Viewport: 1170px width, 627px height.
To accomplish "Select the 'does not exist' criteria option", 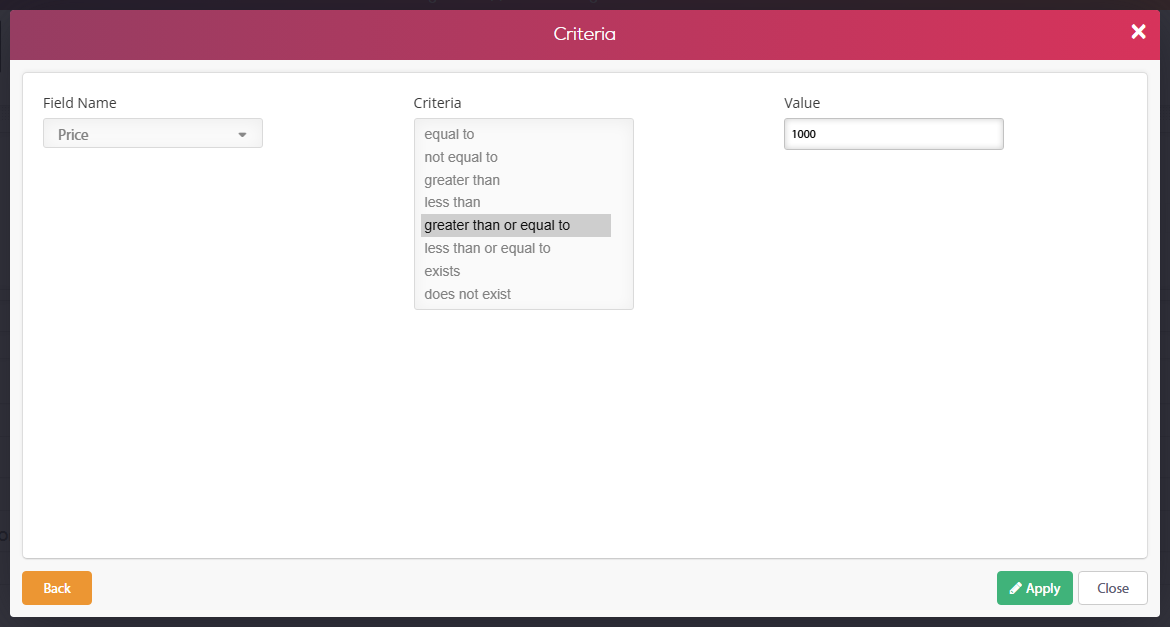I will pyautogui.click(x=516, y=294).
